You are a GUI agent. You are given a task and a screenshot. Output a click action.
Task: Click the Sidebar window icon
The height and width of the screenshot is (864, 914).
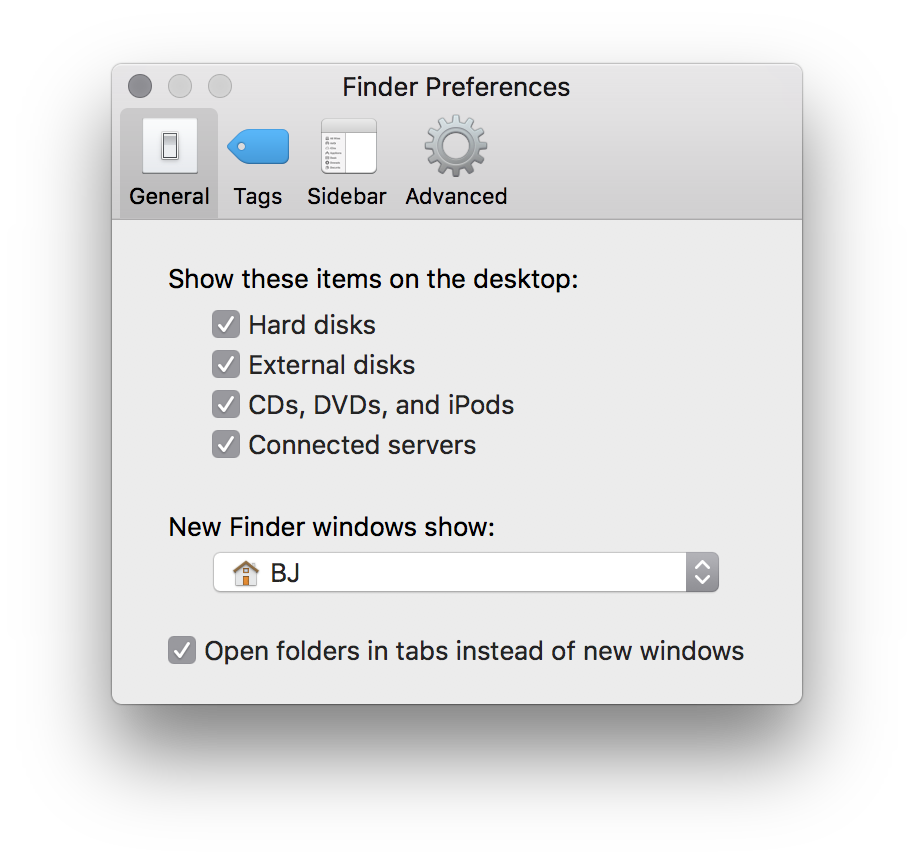click(349, 146)
